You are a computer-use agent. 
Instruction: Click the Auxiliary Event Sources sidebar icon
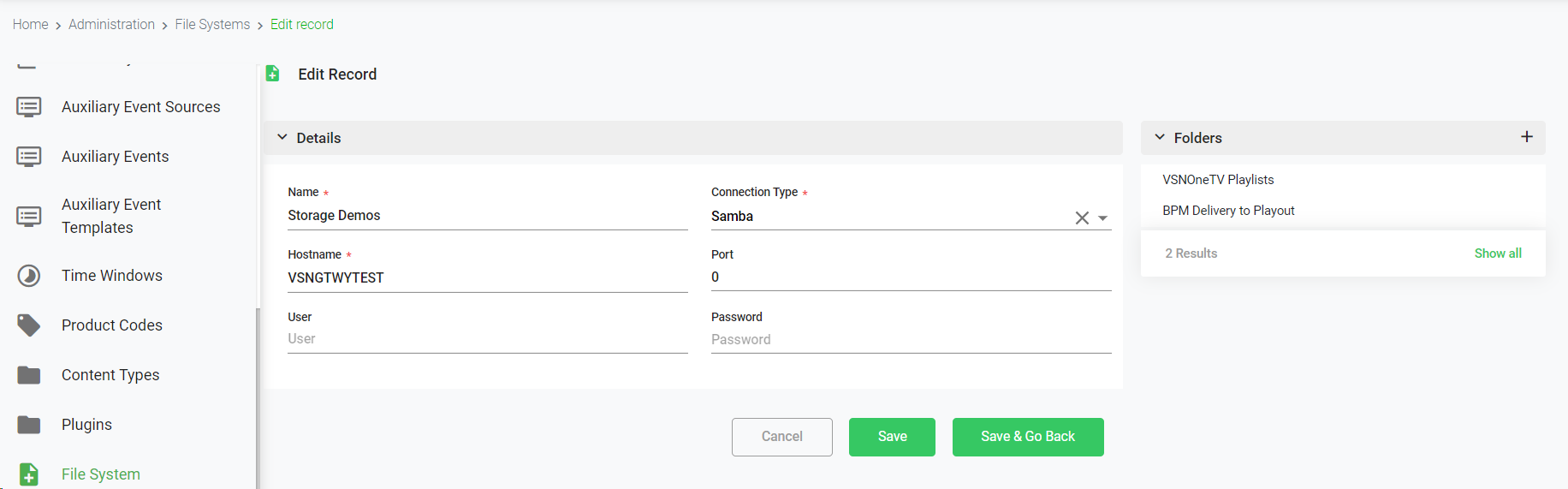[x=29, y=107]
